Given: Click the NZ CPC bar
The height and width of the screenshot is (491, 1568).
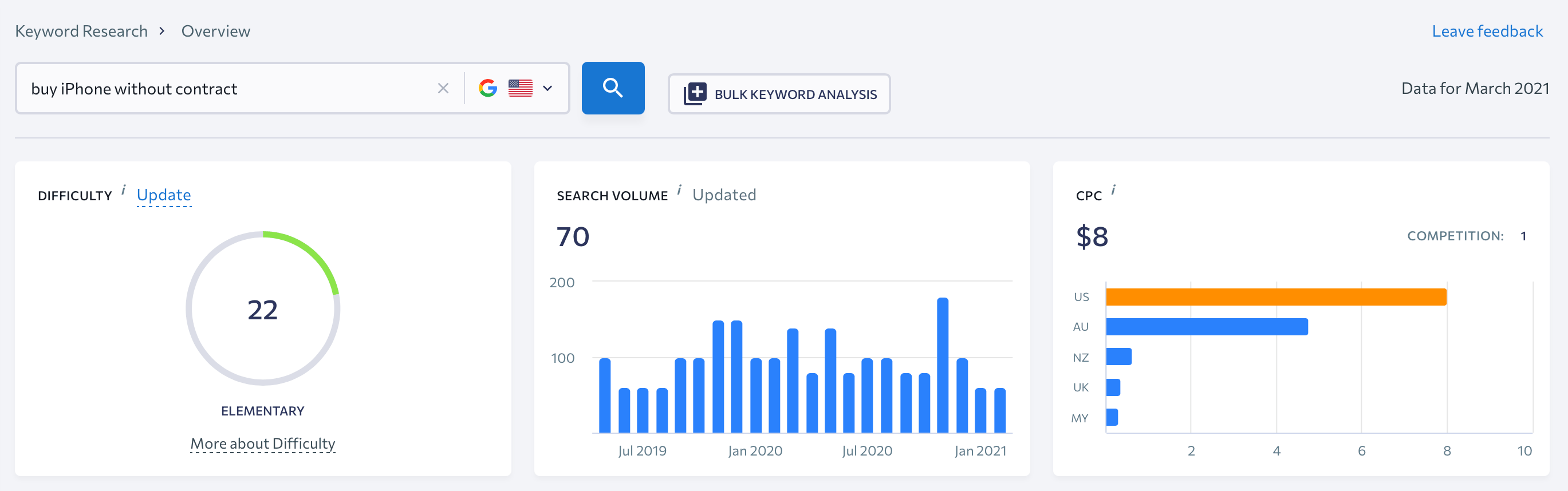Looking at the screenshot, I should [1119, 357].
